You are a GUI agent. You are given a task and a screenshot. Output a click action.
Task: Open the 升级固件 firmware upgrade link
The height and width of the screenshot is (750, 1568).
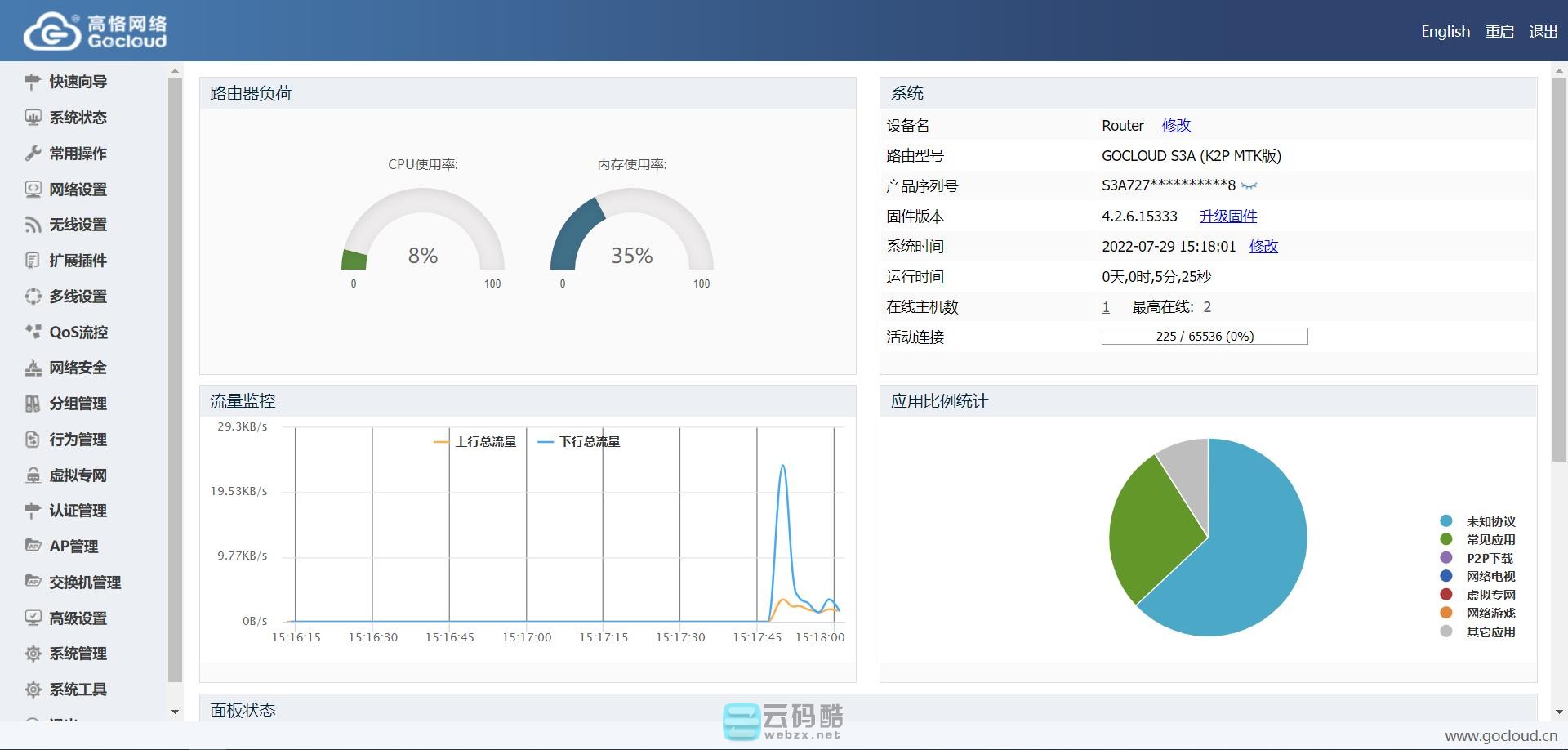pos(1229,216)
